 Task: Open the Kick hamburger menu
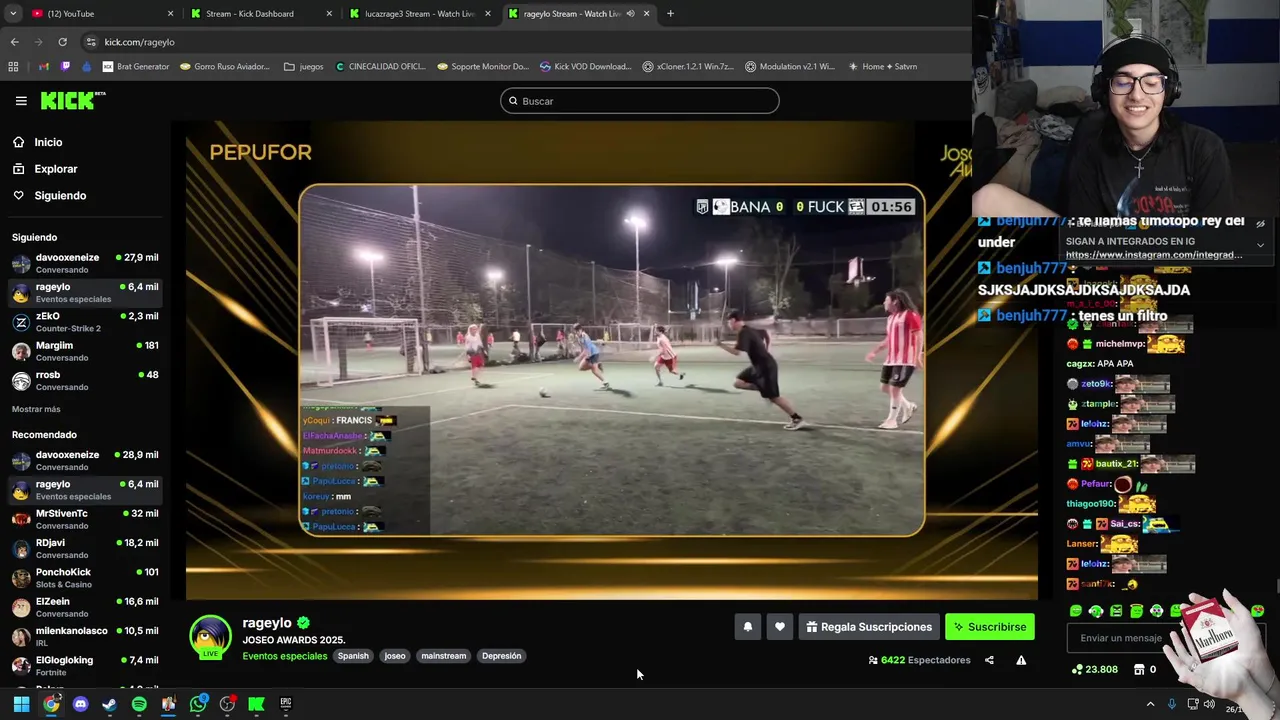click(21, 101)
